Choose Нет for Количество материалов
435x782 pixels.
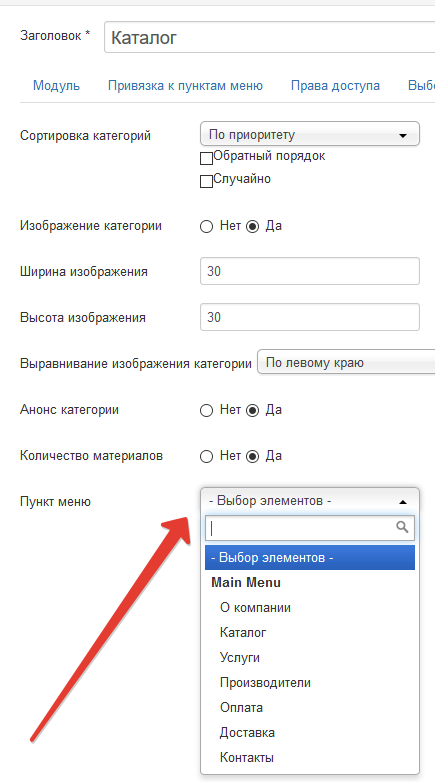[206, 457]
